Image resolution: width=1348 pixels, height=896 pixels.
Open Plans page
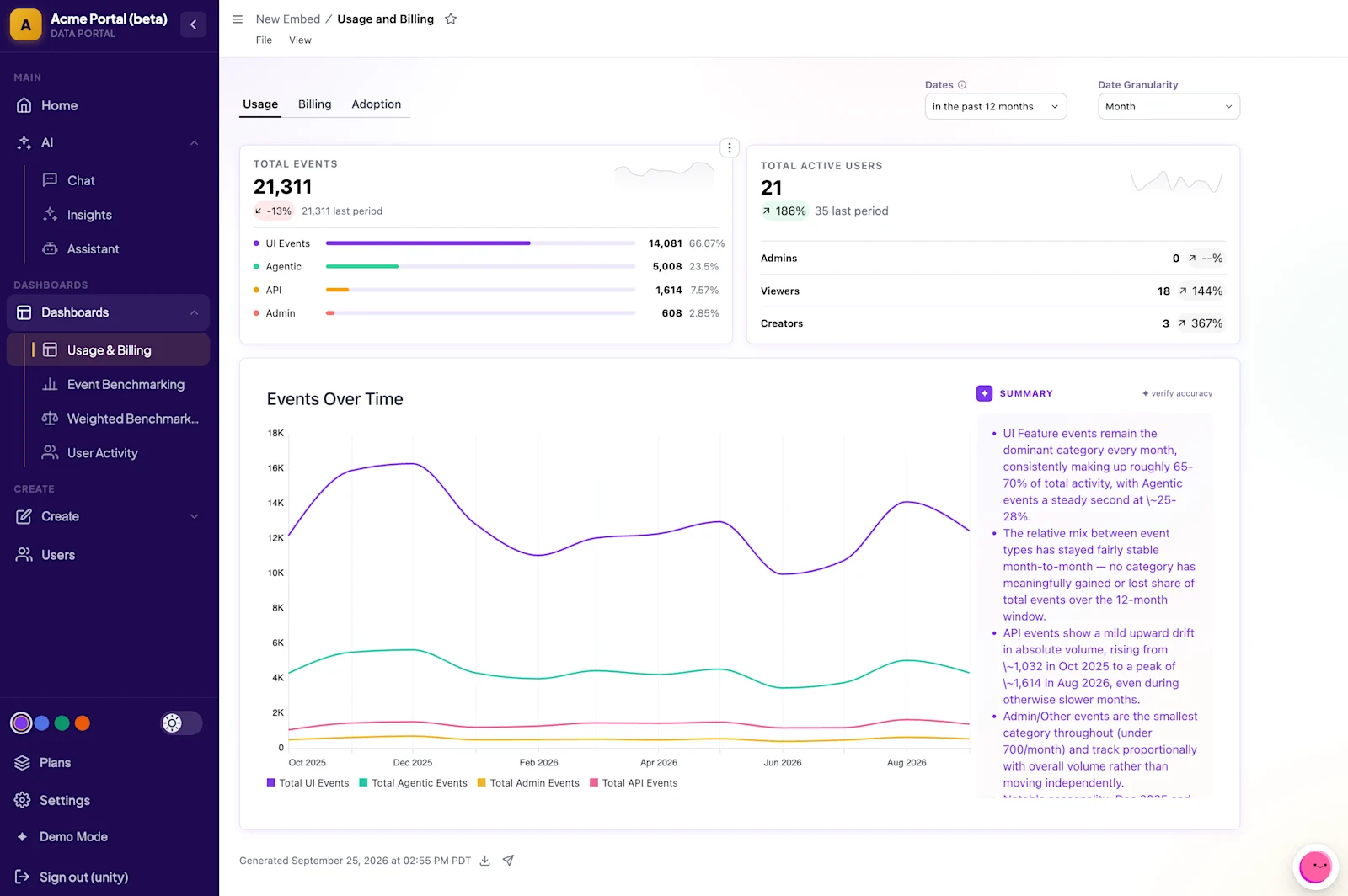(x=110, y=763)
